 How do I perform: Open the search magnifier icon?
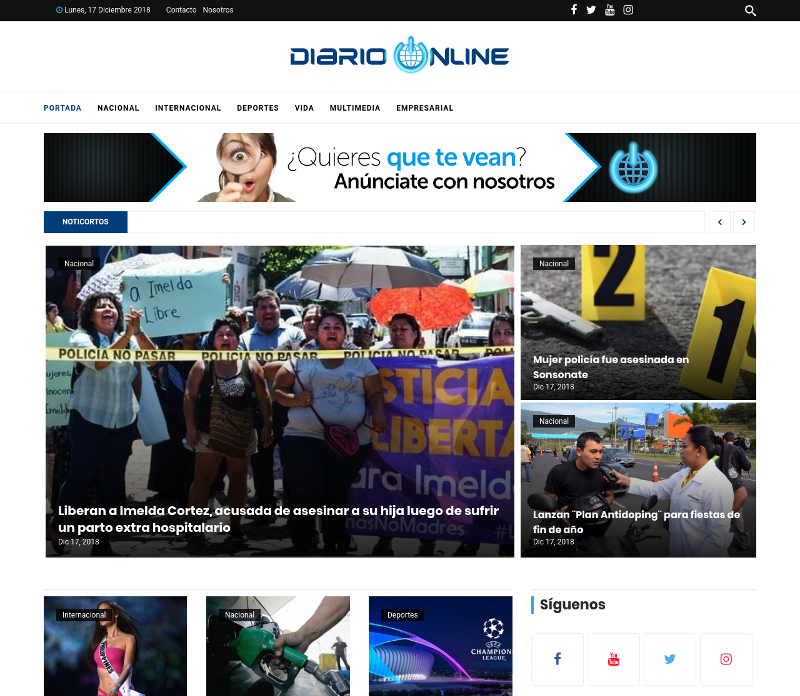click(750, 11)
